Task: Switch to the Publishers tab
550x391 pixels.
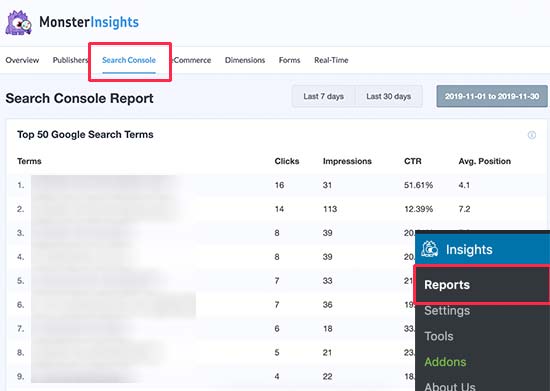Action: [x=70, y=60]
